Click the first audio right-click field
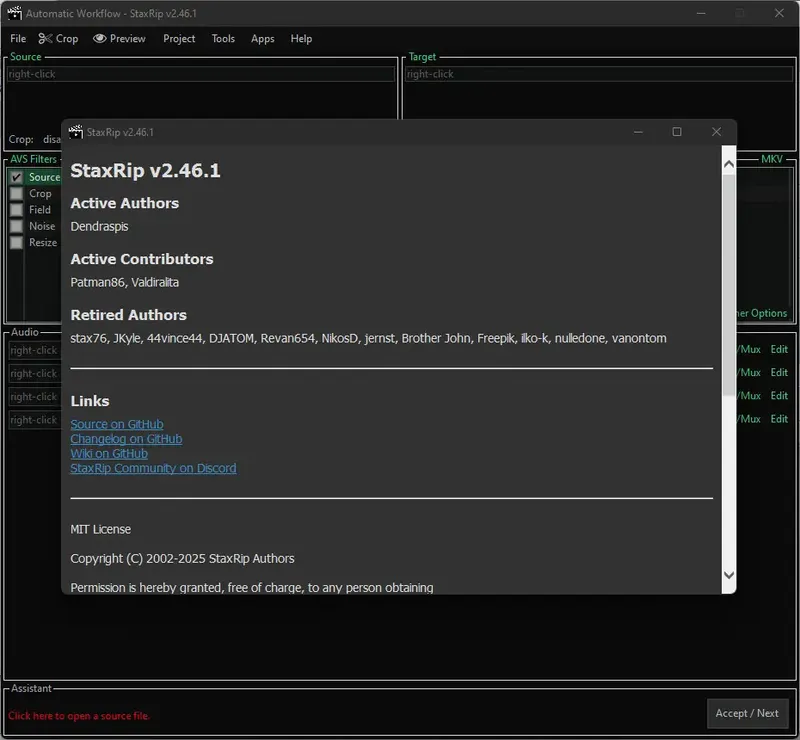 (35, 350)
